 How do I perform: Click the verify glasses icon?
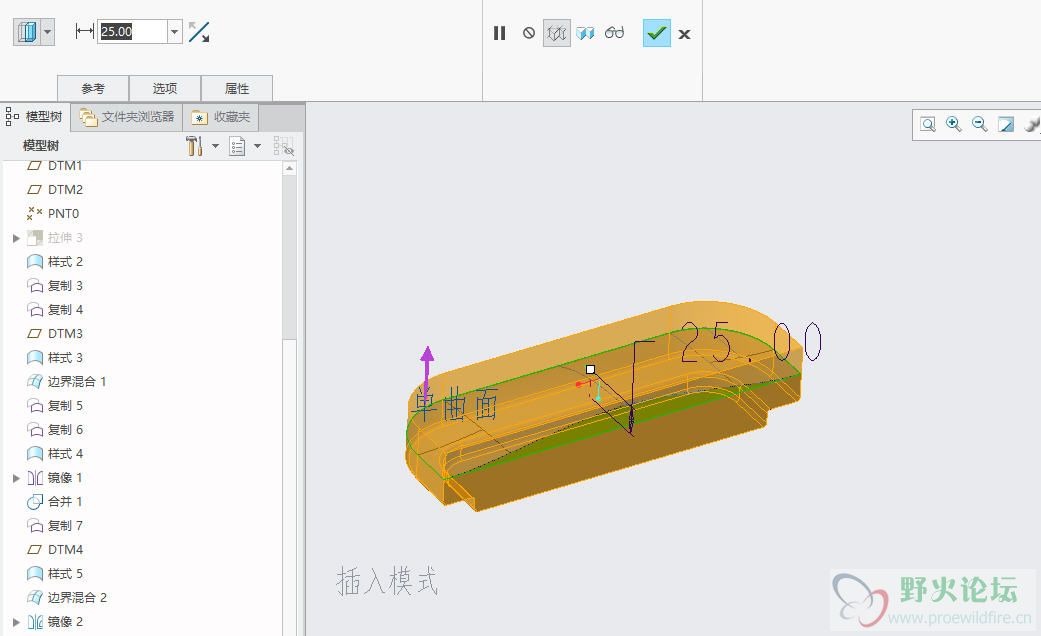point(614,33)
